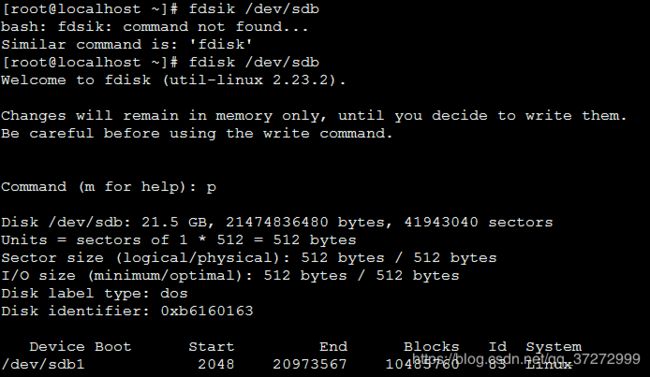Click the 'Sector size (logical/physical)' line
Screen dimensions: 650x377
click(249, 258)
